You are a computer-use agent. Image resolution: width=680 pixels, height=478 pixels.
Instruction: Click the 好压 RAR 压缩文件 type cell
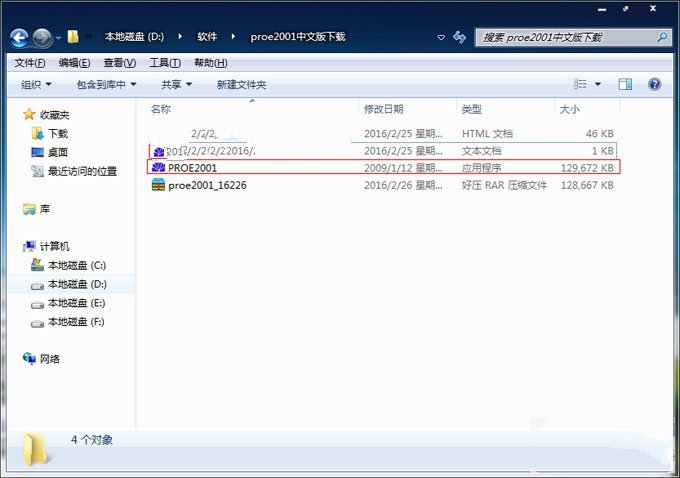[504, 185]
